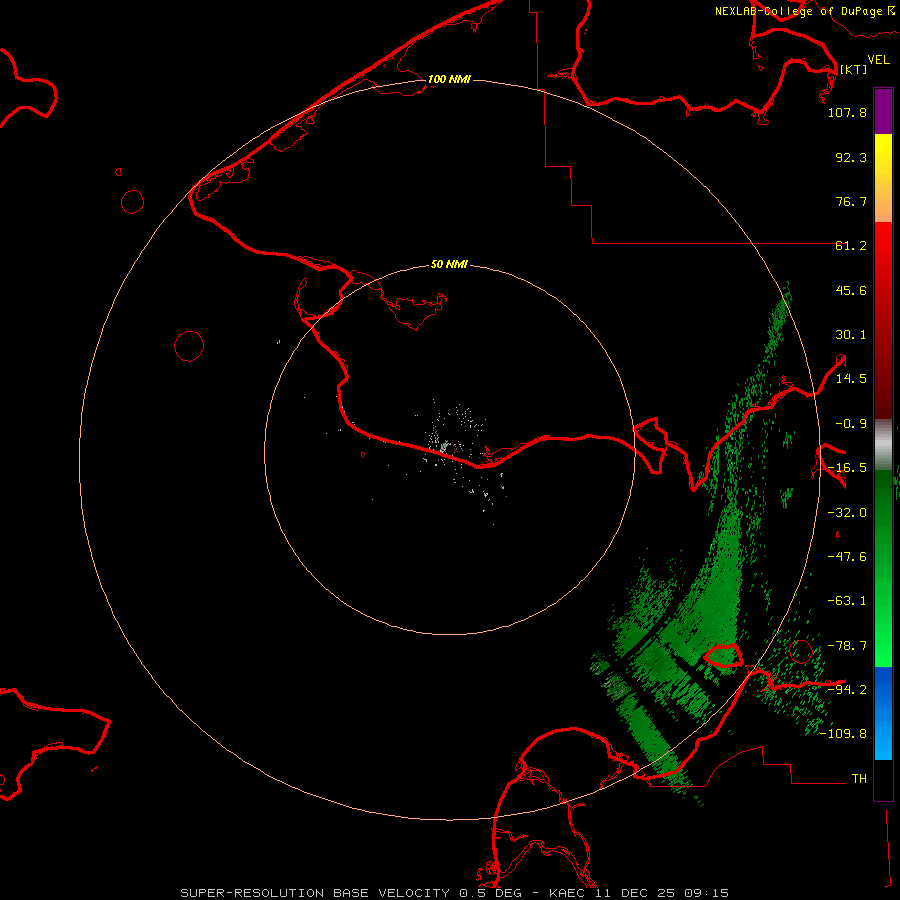The image size is (900, 900).
Task: Click the purple segment of velocity color bar
Action: tap(883, 112)
